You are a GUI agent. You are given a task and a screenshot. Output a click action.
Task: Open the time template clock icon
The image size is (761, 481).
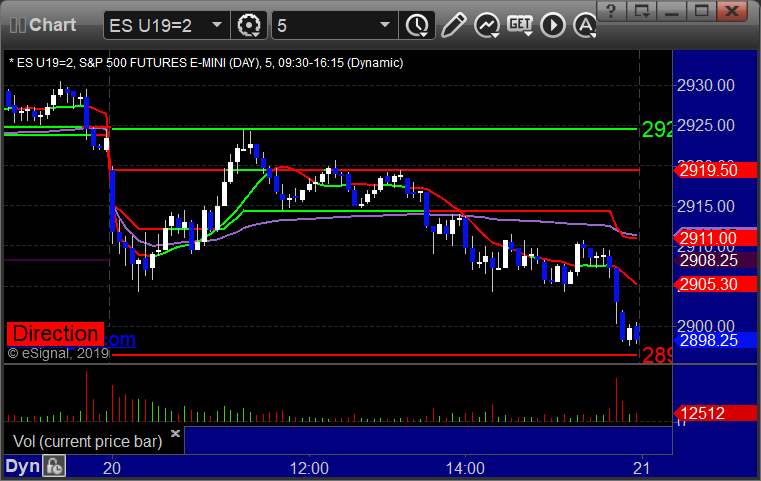click(417, 25)
